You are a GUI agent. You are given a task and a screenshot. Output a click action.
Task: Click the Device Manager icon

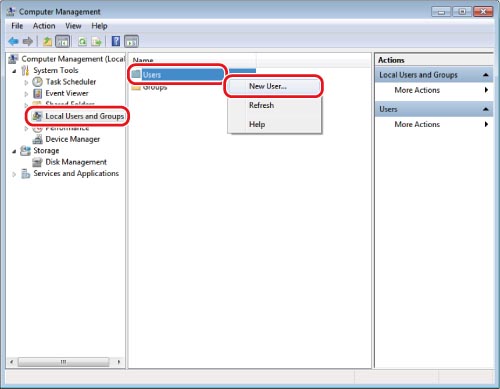pos(38,139)
